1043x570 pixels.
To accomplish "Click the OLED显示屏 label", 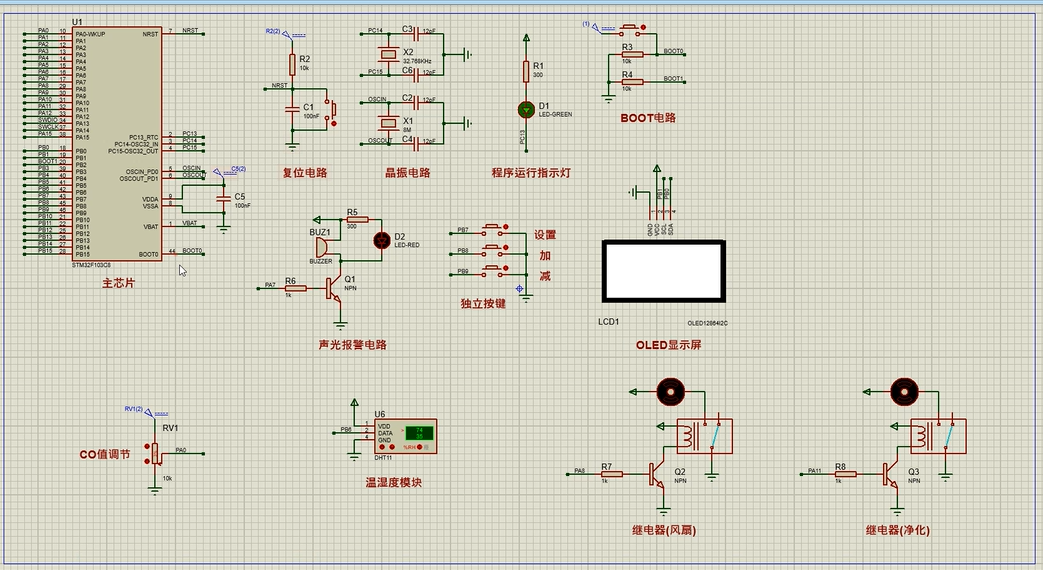I will tap(669, 345).
